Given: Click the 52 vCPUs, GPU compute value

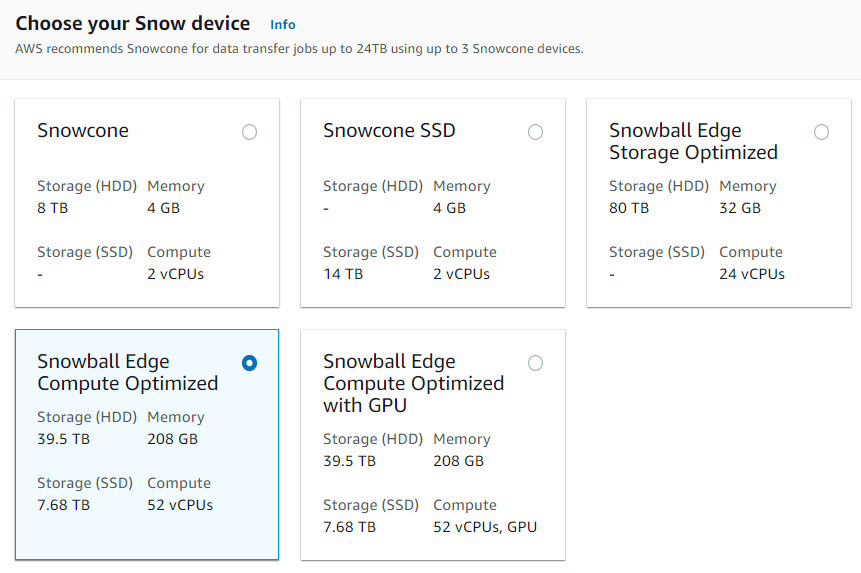Looking at the screenshot, I should click(x=485, y=527).
